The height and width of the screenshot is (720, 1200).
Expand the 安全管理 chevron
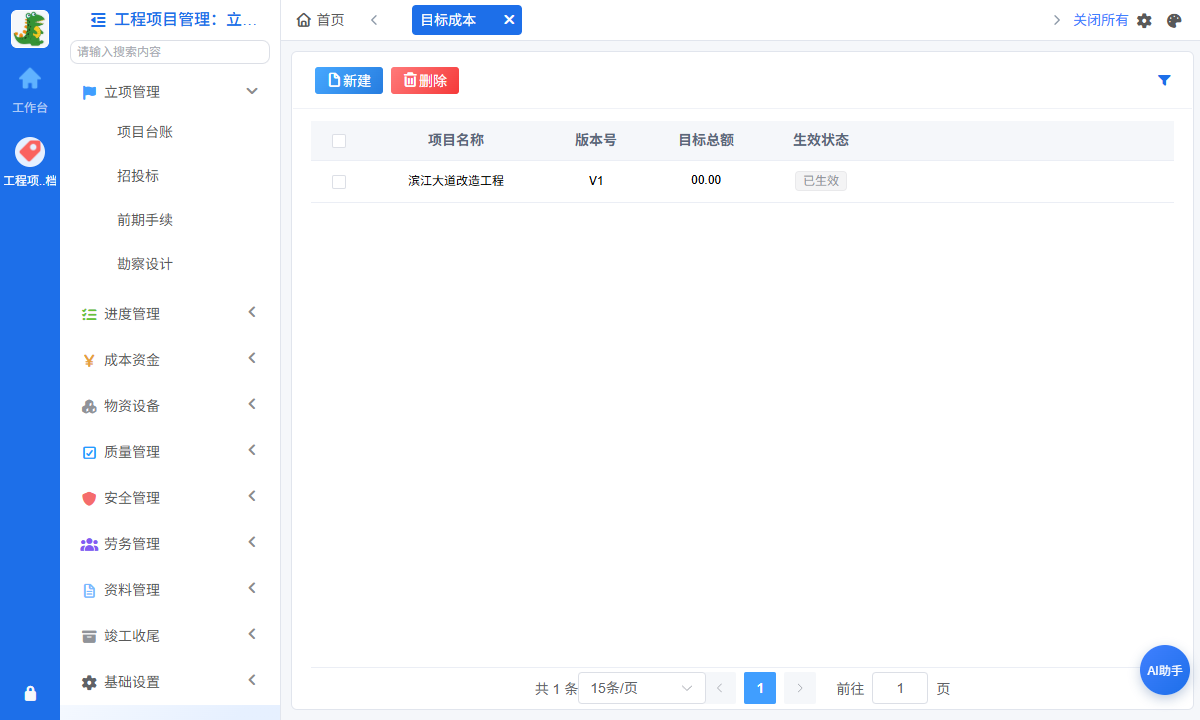click(252, 496)
